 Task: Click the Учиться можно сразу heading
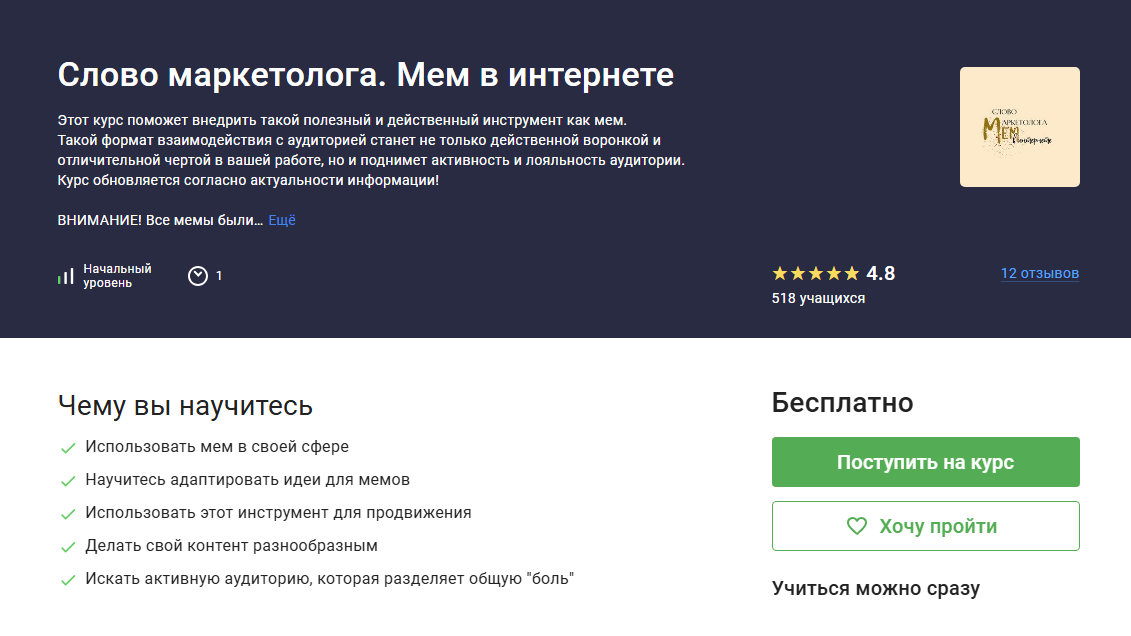875,588
